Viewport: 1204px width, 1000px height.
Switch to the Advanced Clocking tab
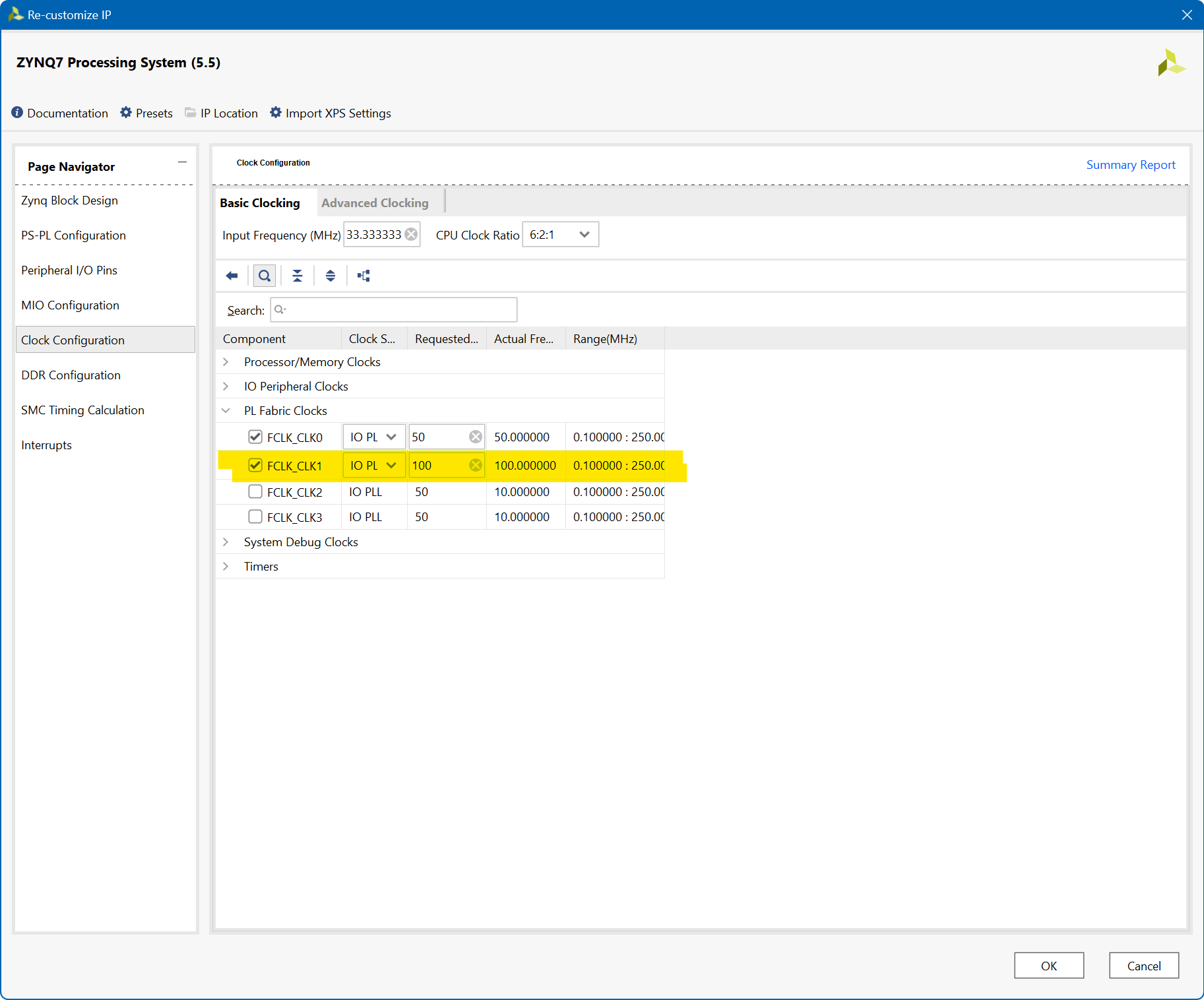click(x=375, y=203)
